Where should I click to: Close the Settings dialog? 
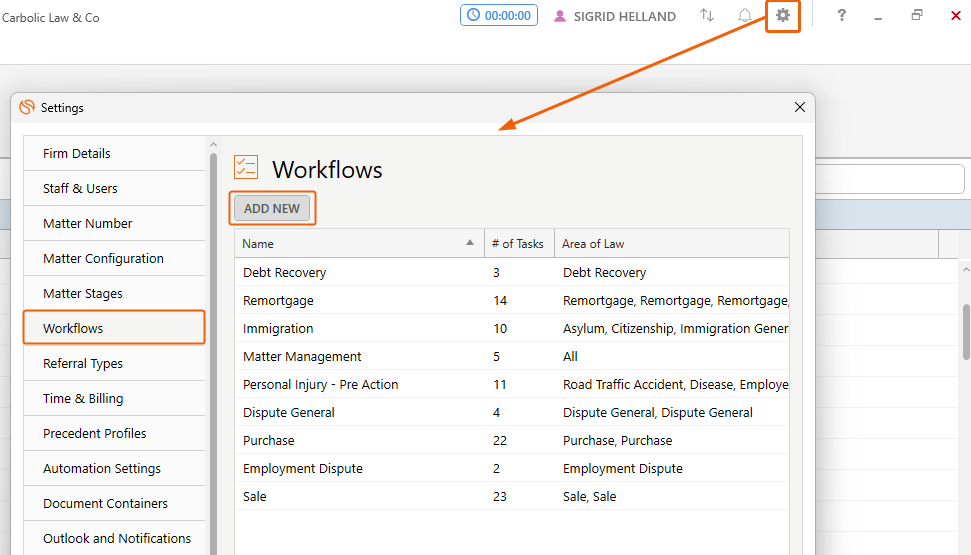pyautogui.click(x=799, y=107)
